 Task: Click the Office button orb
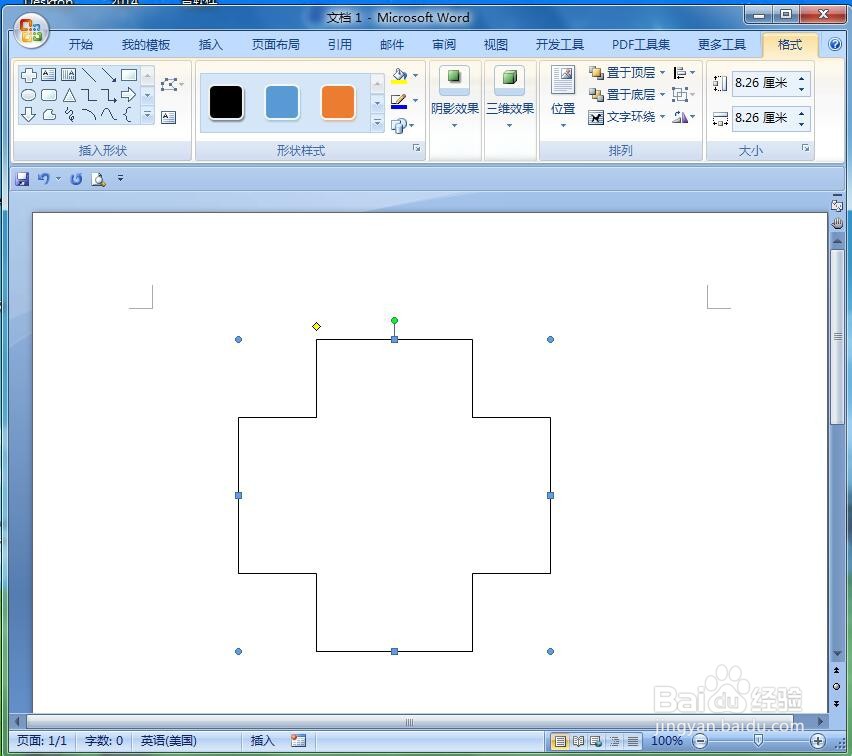pyautogui.click(x=31, y=30)
